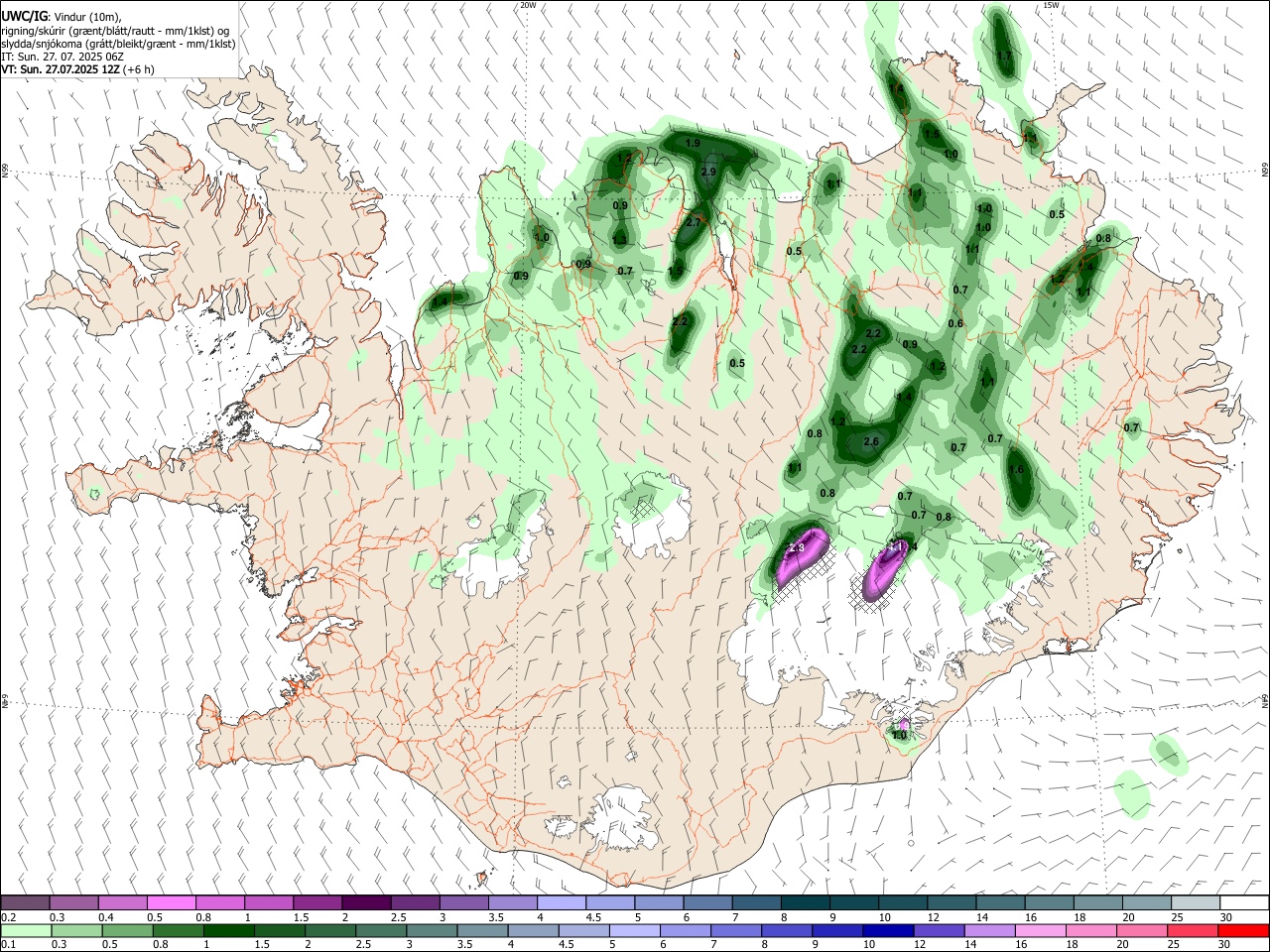Click the 'IT: Sun. 27. 07. 2025 06Z' line
Viewport: 1270px width, 952px height.
click(63, 57)
